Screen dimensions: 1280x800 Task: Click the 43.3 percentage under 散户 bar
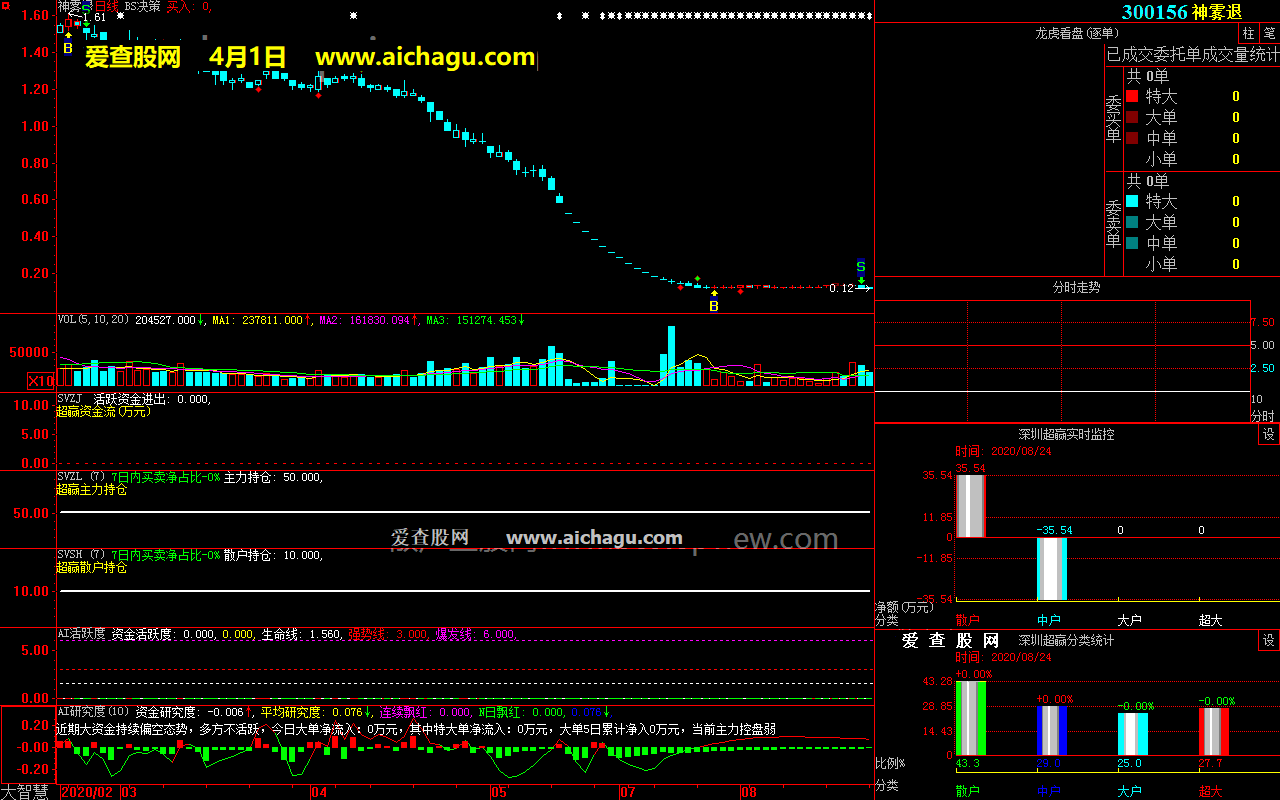pyautogui.click(x=968, y=763)
